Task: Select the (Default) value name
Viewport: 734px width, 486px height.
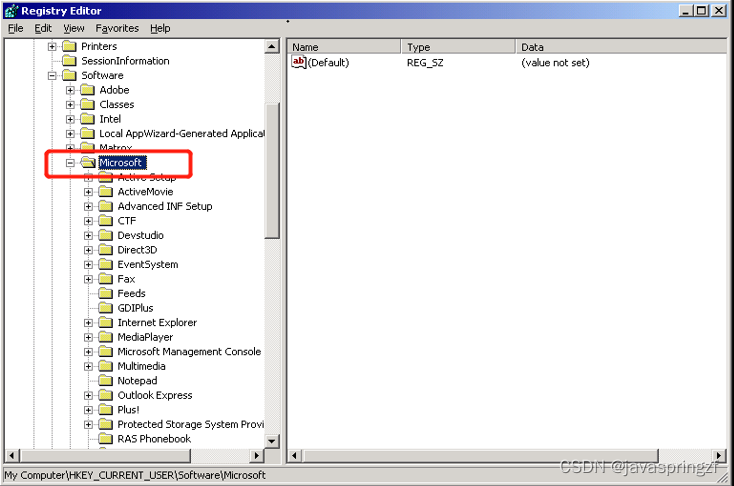Action: click(329, 62)
